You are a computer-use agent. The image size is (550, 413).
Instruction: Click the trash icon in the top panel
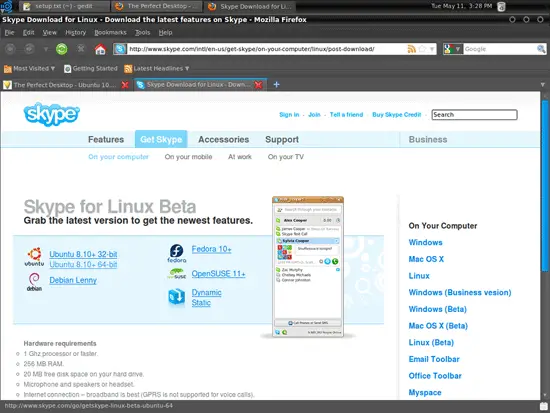click(502, 6)
